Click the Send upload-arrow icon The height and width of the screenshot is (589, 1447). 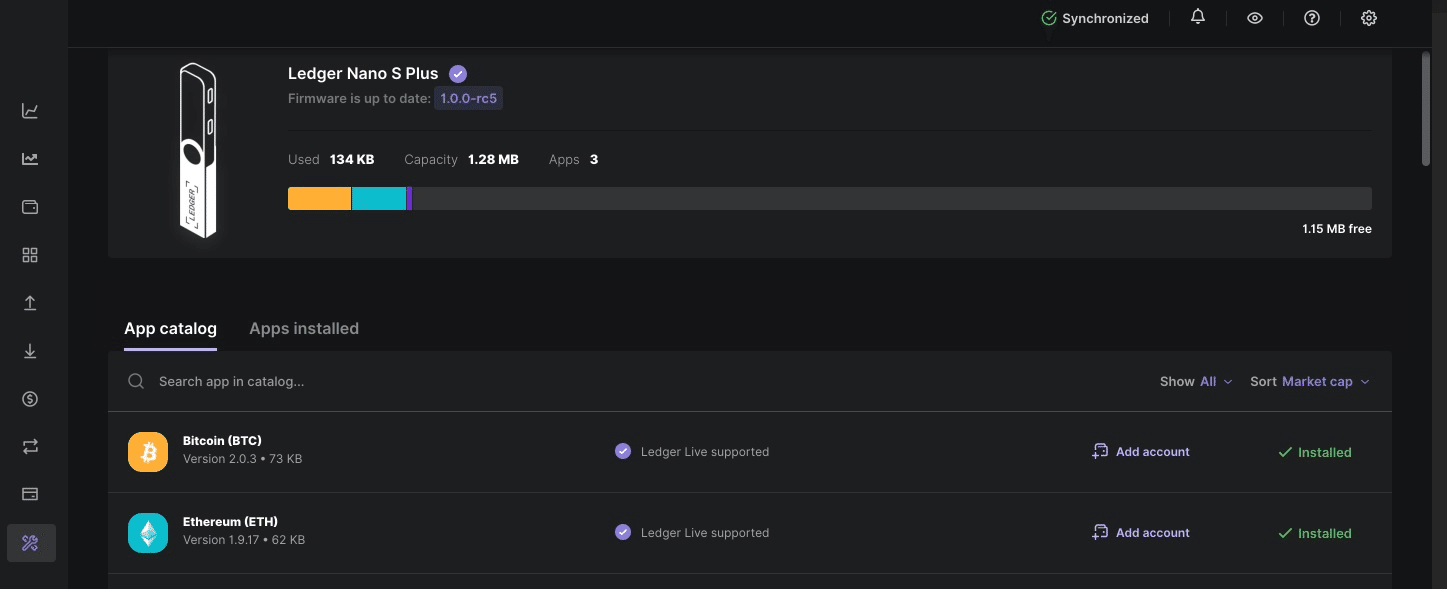[x=30, y=303]
